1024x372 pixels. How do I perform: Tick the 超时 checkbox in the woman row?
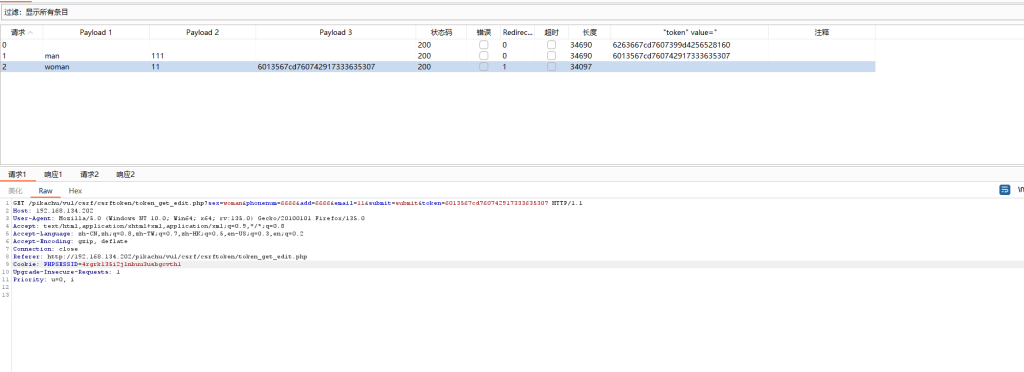click(x=552, y=67)
